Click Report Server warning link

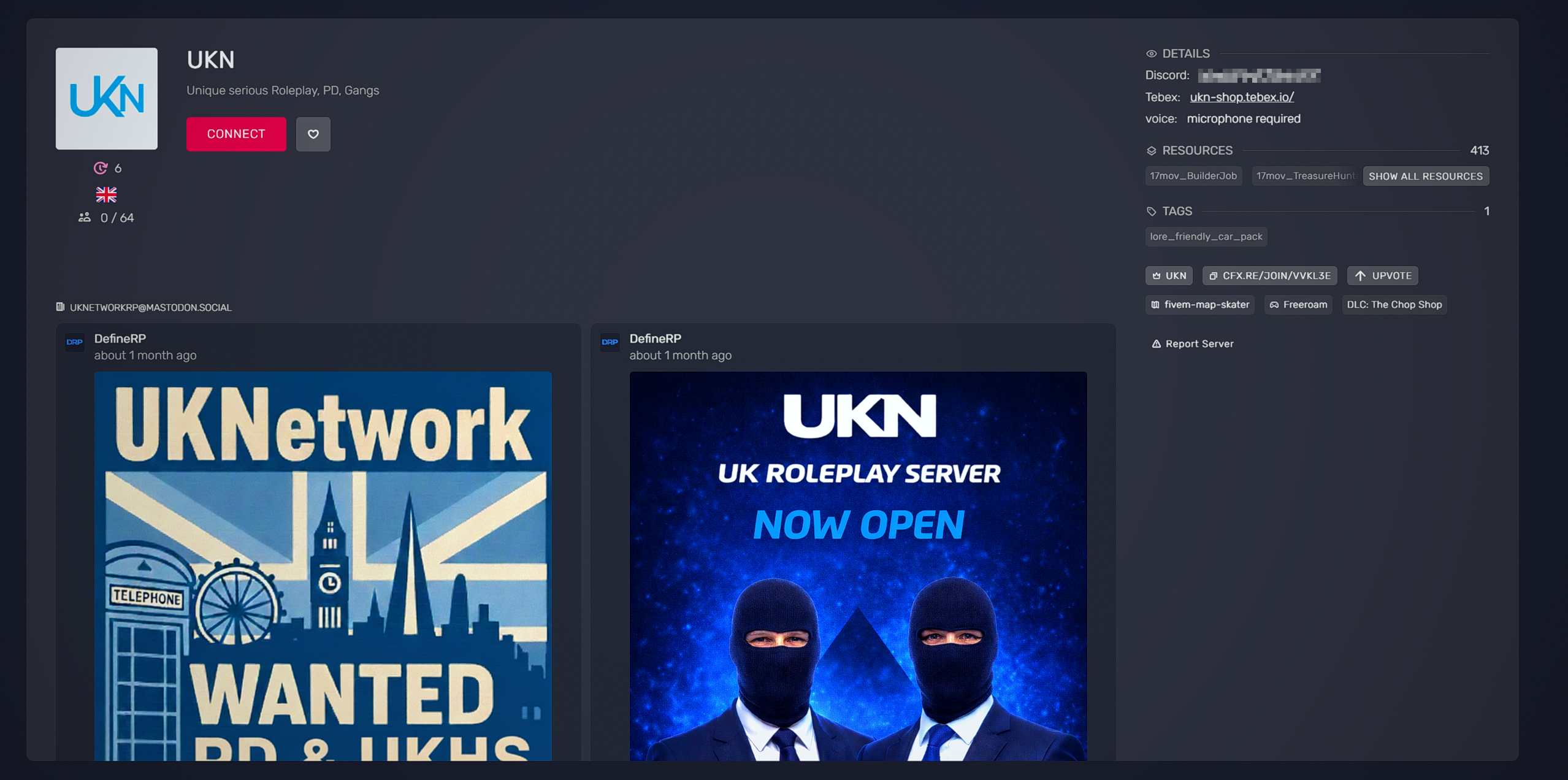[x=1193, y=344]
